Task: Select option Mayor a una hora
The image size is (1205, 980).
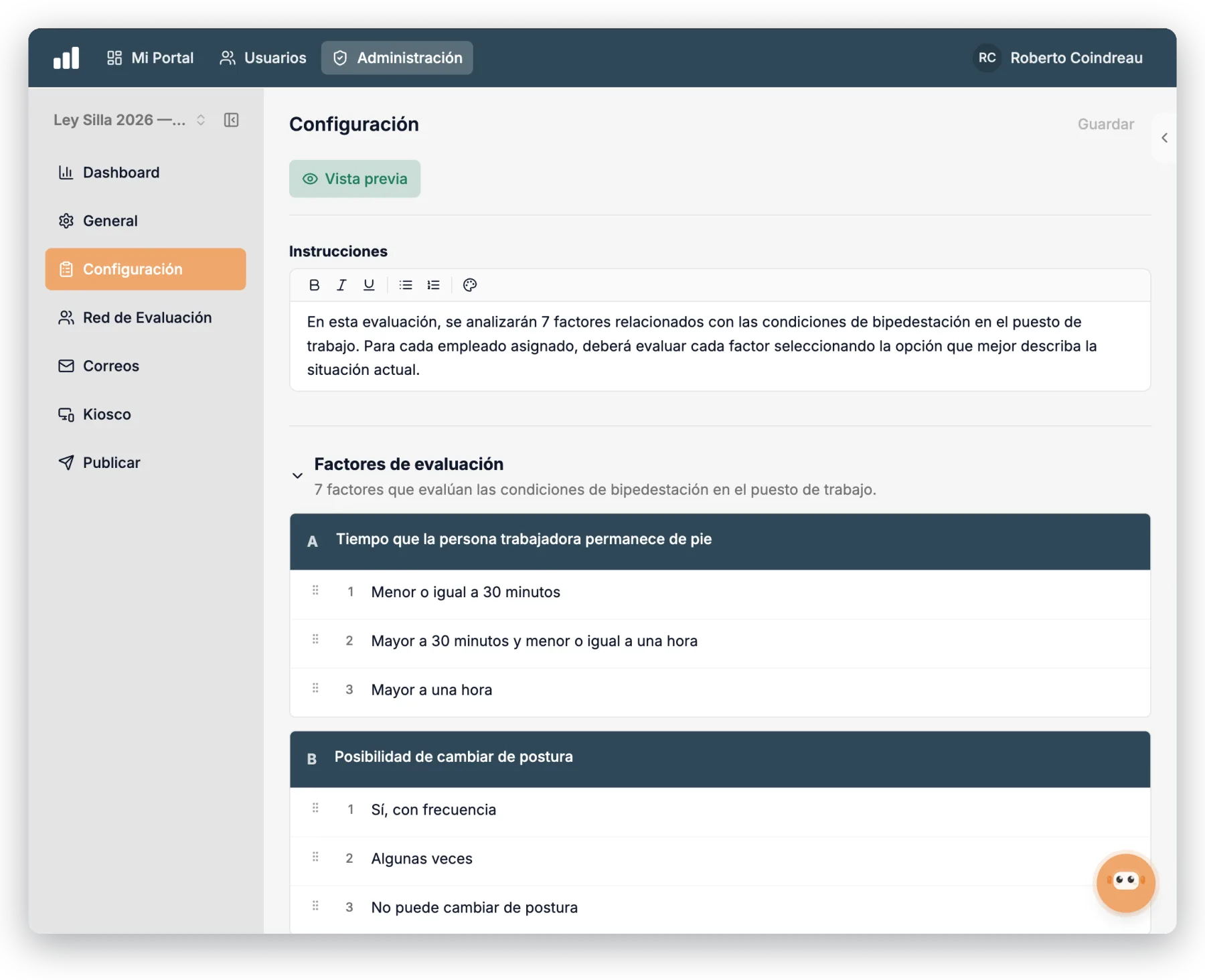Action: [720, 692]
